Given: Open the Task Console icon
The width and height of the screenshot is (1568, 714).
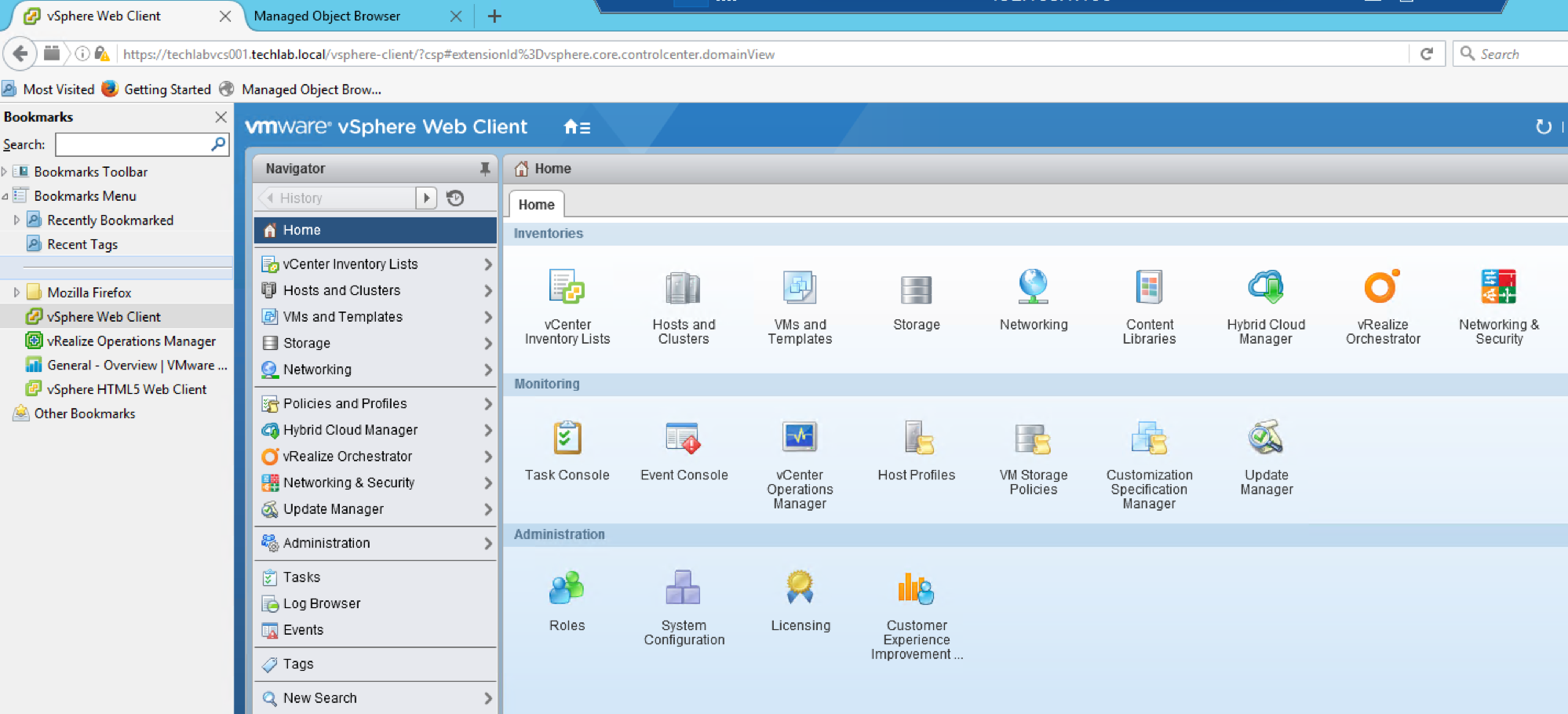Looking at the screenshot, I should pos(567,438).
